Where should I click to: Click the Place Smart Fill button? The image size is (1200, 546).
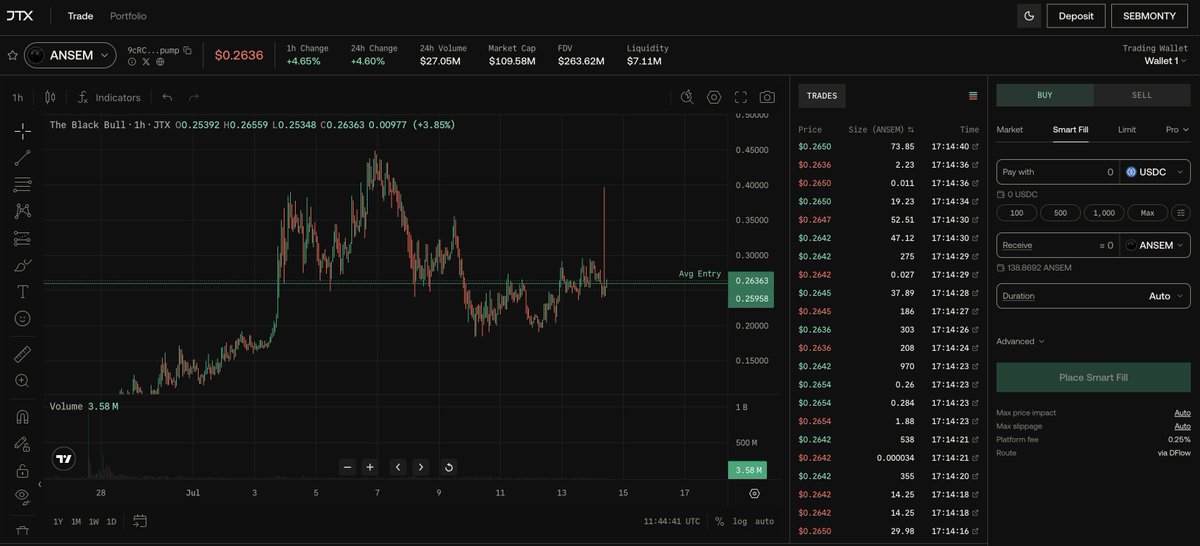[1093, 377]
